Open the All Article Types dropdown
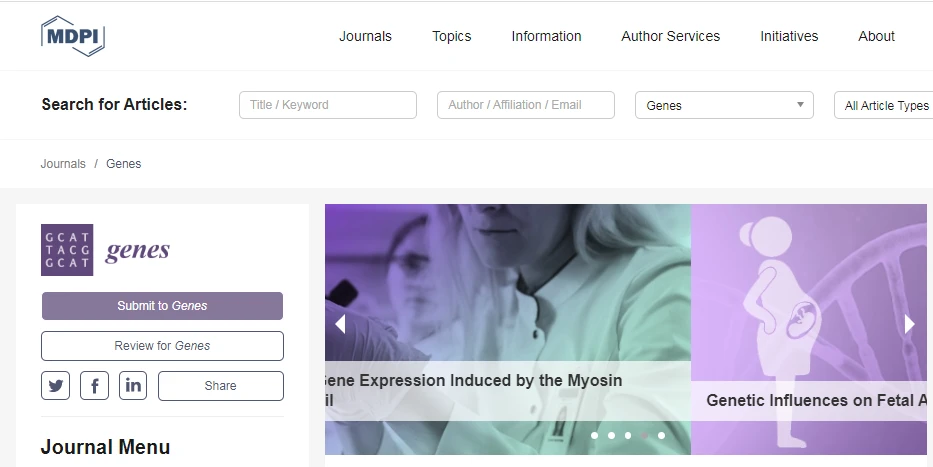Viewport: 933px width, 467px height. click(x=884, y=105)
